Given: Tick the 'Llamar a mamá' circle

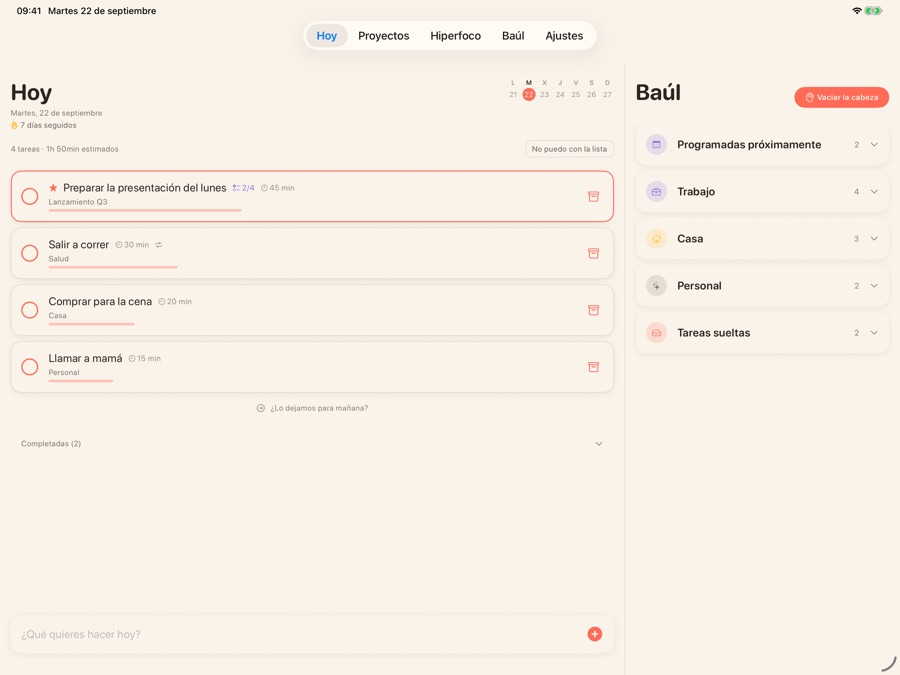Looking at the screenshot, I should tap(30, 367).
